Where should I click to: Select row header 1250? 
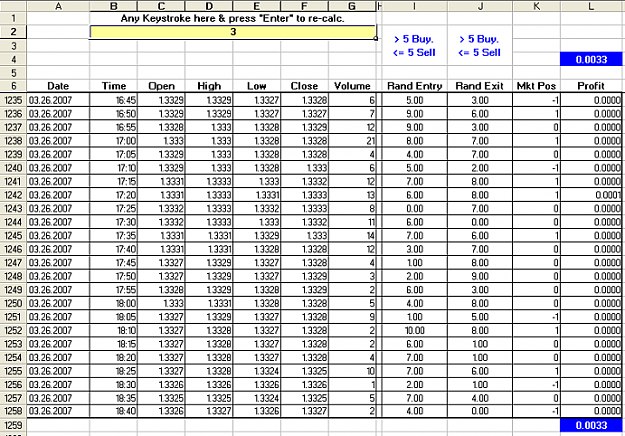click(x=13, y=303)
